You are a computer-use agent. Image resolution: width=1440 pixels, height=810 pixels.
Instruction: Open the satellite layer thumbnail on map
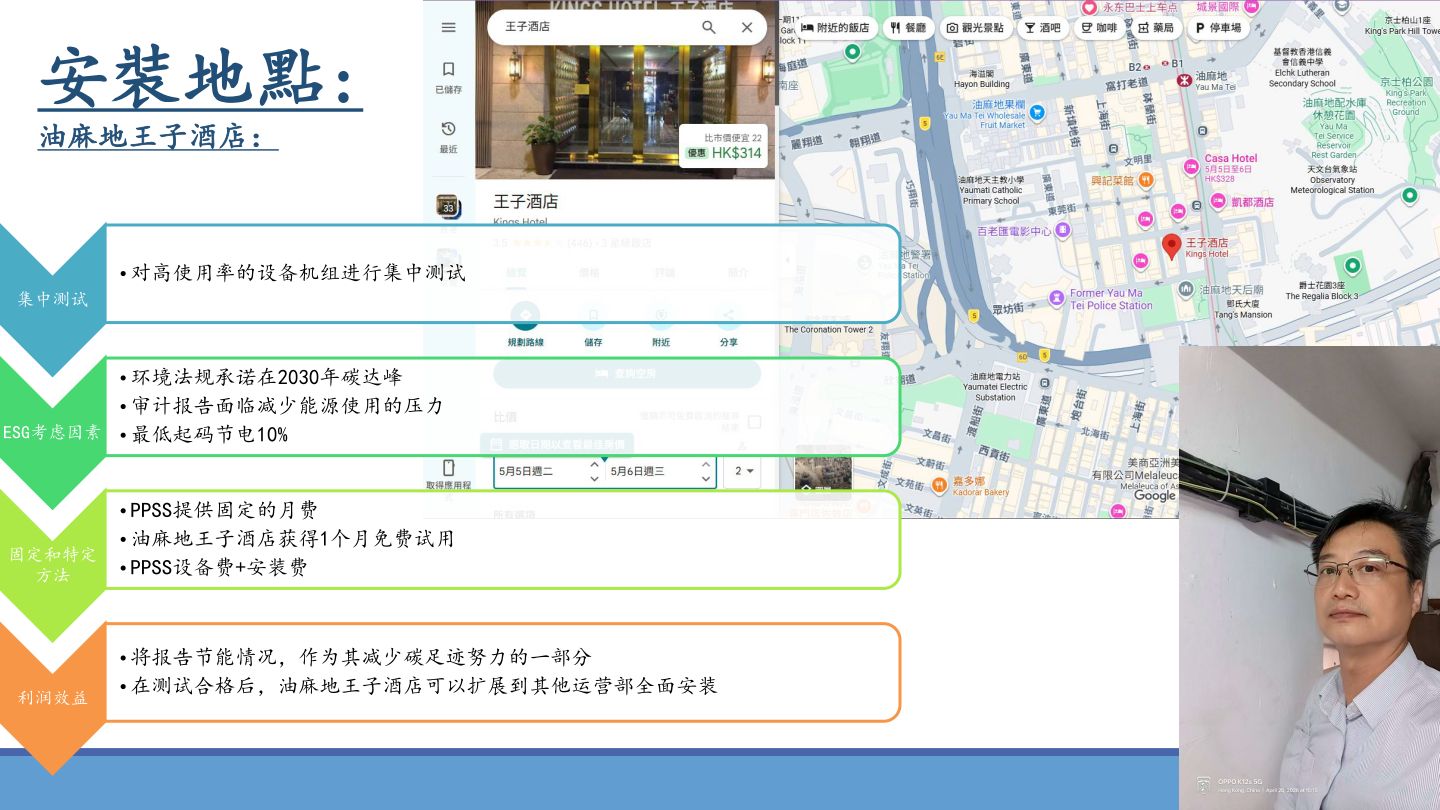tap(823, 473)
